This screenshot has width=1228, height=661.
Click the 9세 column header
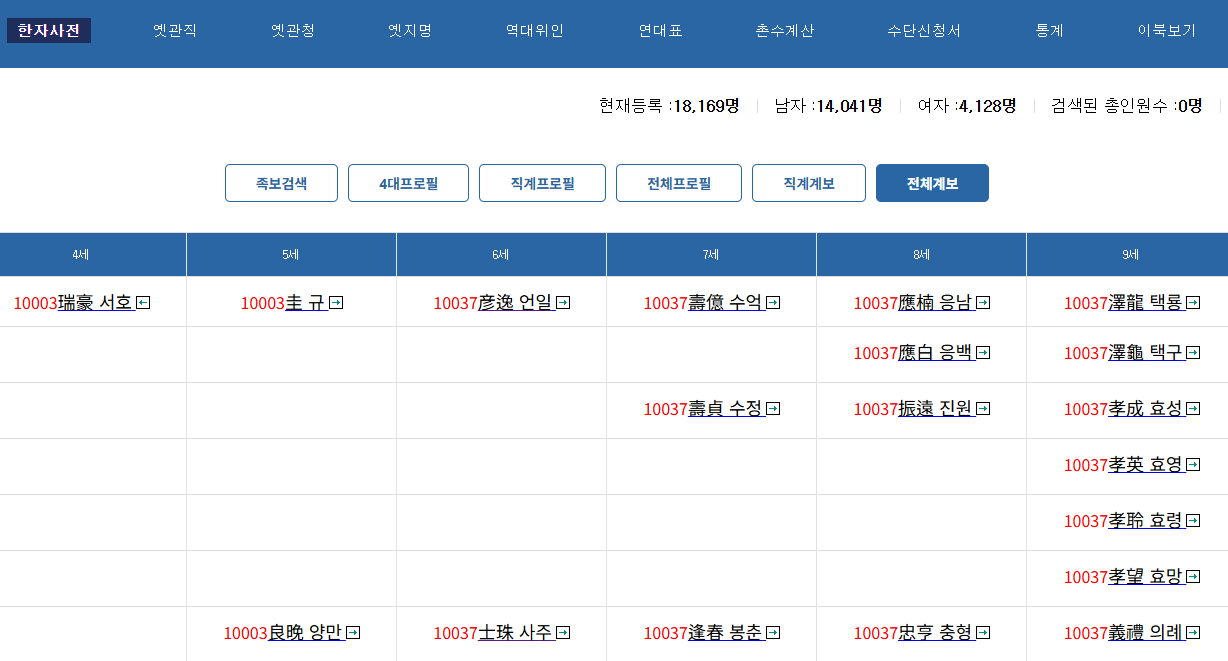pyautogui.click(x=1127, y=255)
